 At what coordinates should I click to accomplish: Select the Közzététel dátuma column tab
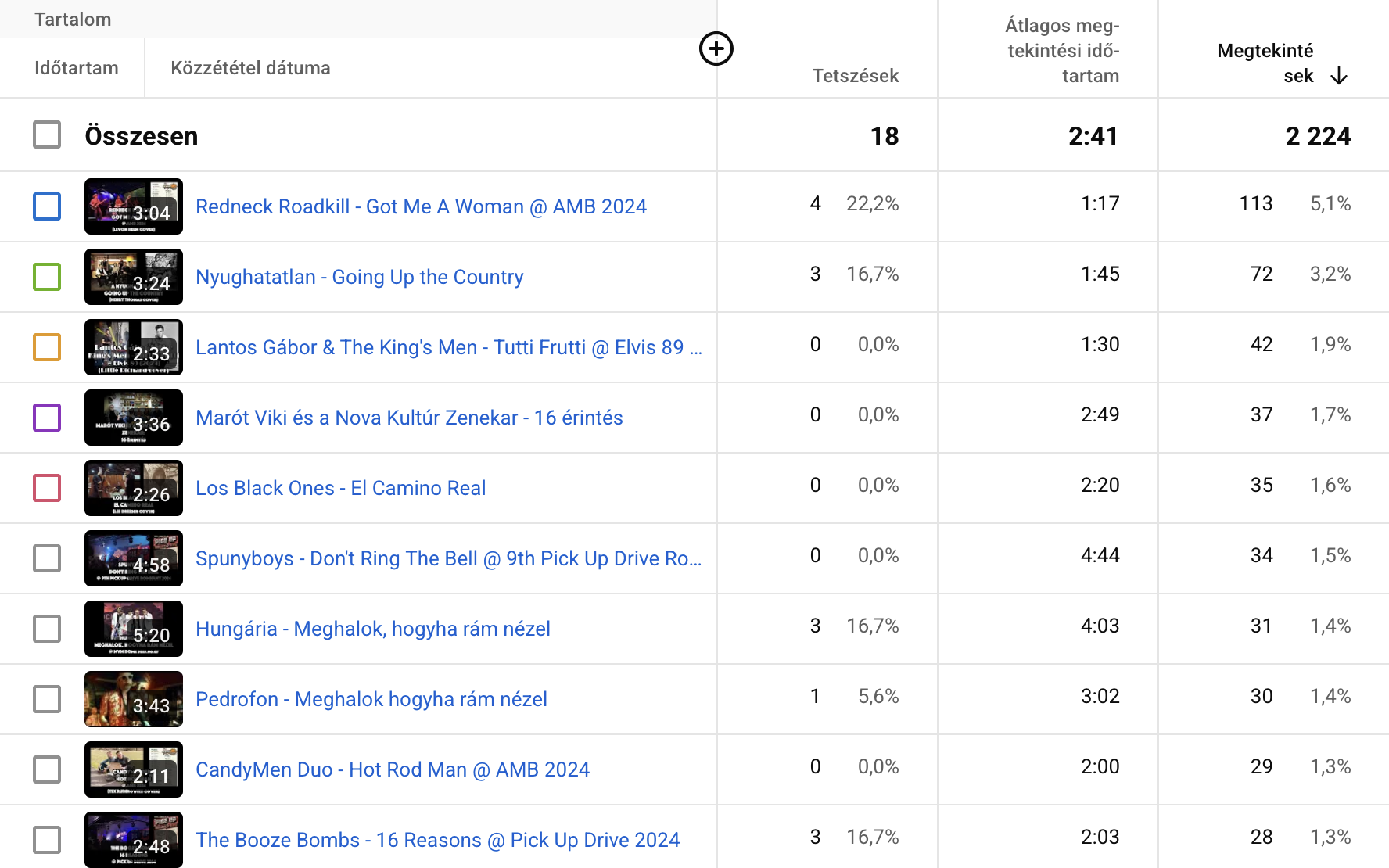[x=250, y=68]
